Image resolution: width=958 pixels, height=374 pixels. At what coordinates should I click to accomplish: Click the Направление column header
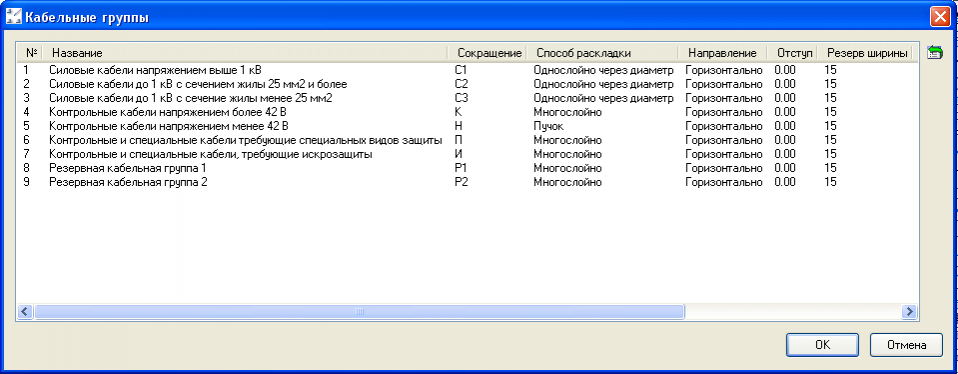tap(723, 53)
